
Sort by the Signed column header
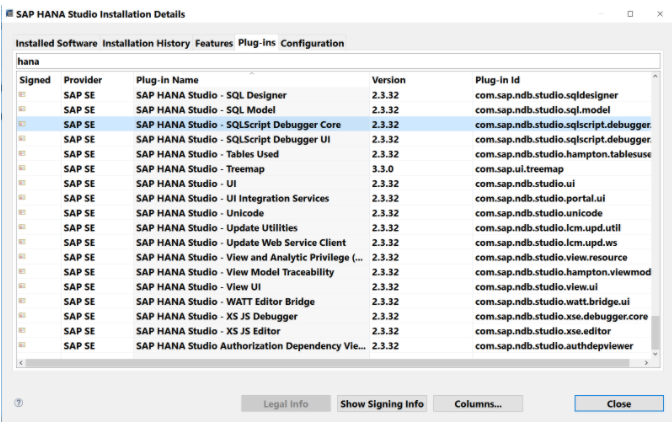point(39,80)
